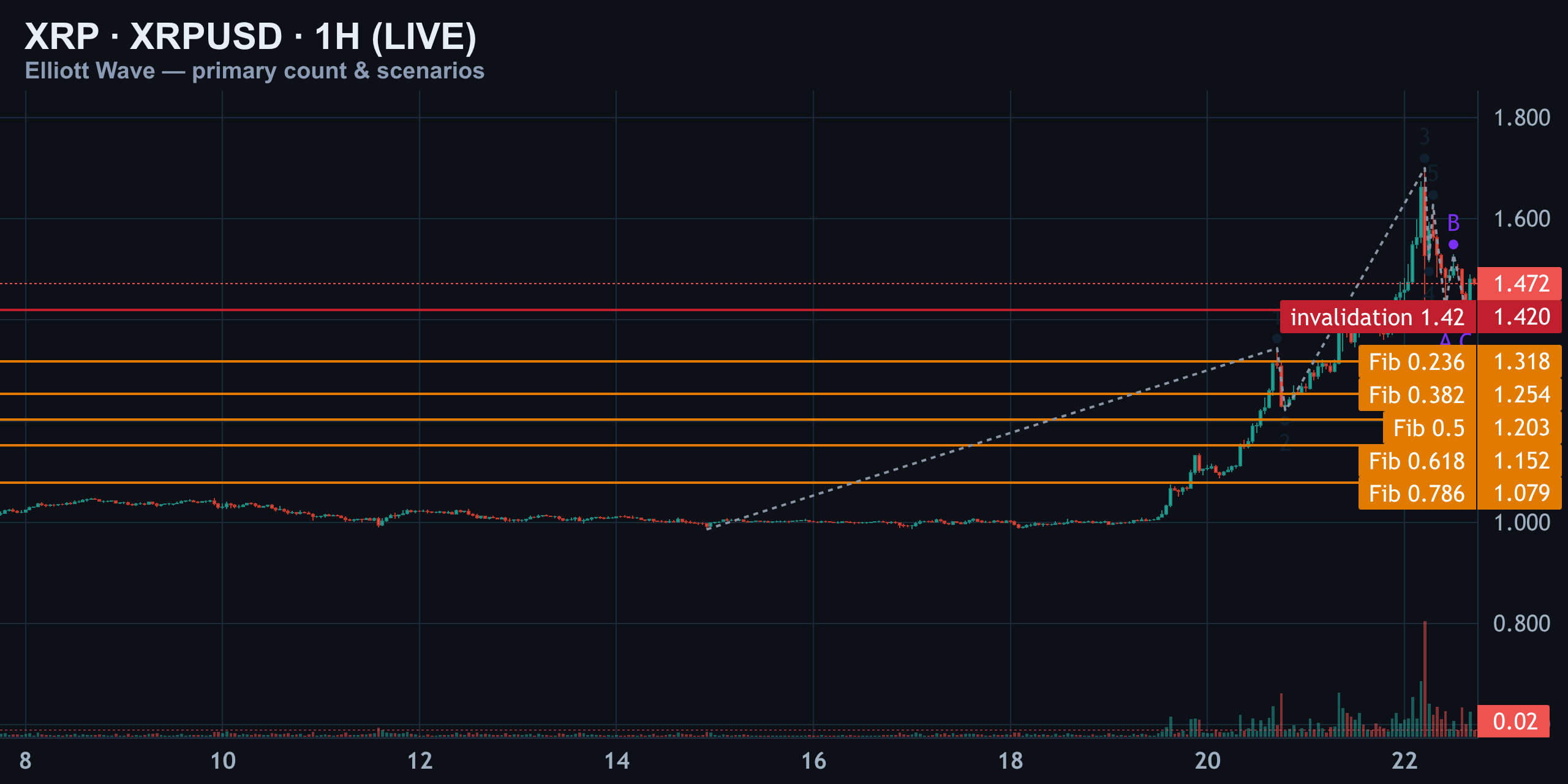
Task: Click the date axis label 10
Action: point(222,761)
